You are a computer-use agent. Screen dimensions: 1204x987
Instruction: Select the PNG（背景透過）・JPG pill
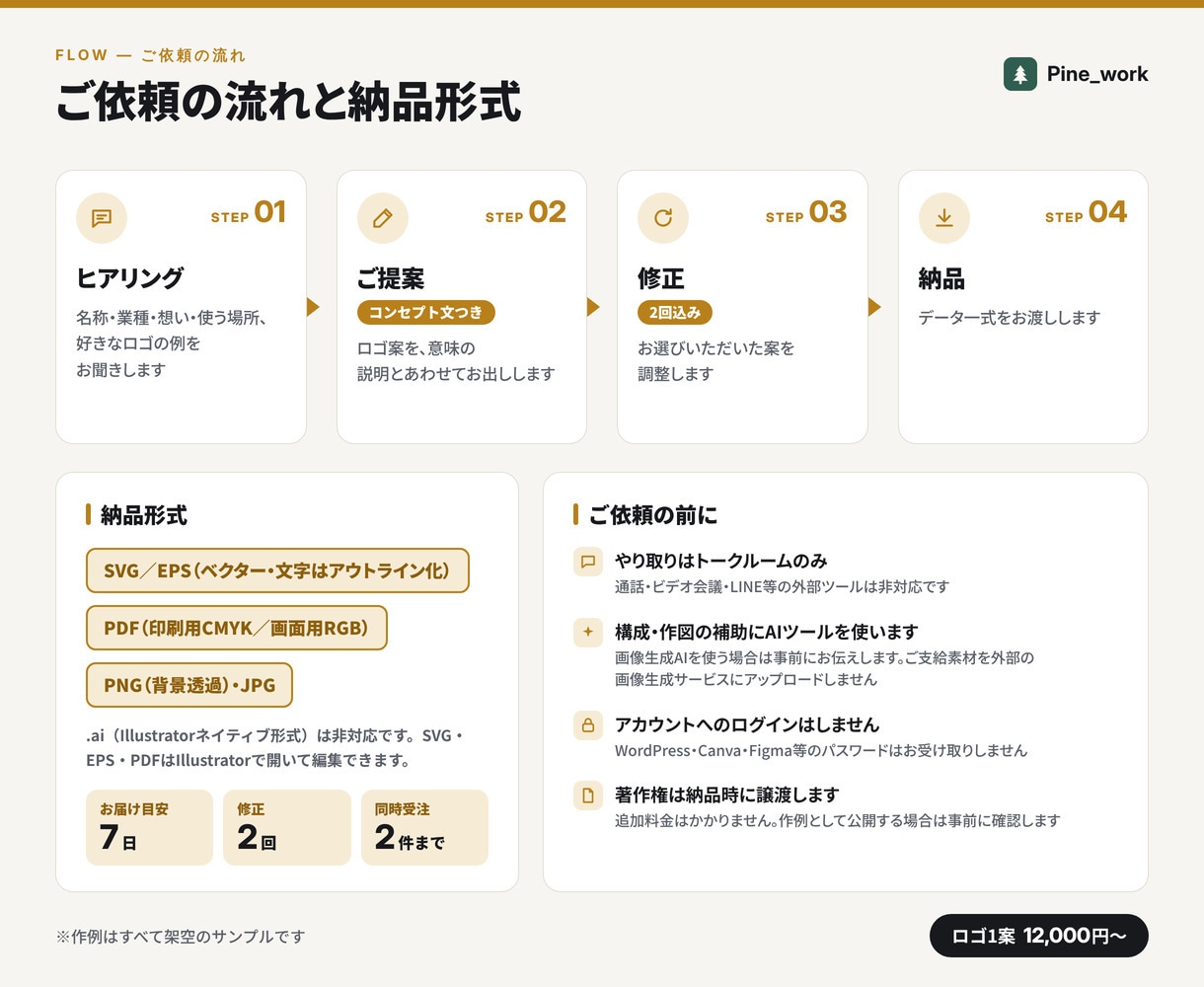coord(189,685)
